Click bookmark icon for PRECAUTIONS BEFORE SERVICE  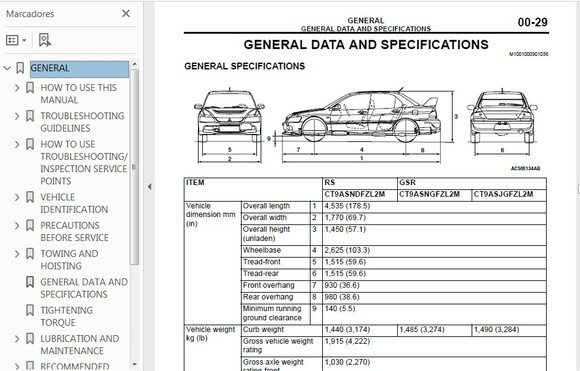click(x=30, y=225)
